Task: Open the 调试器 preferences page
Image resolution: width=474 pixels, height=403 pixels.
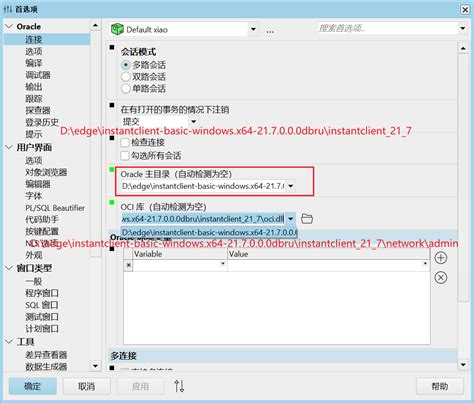Action: click(x=38, y=75)
